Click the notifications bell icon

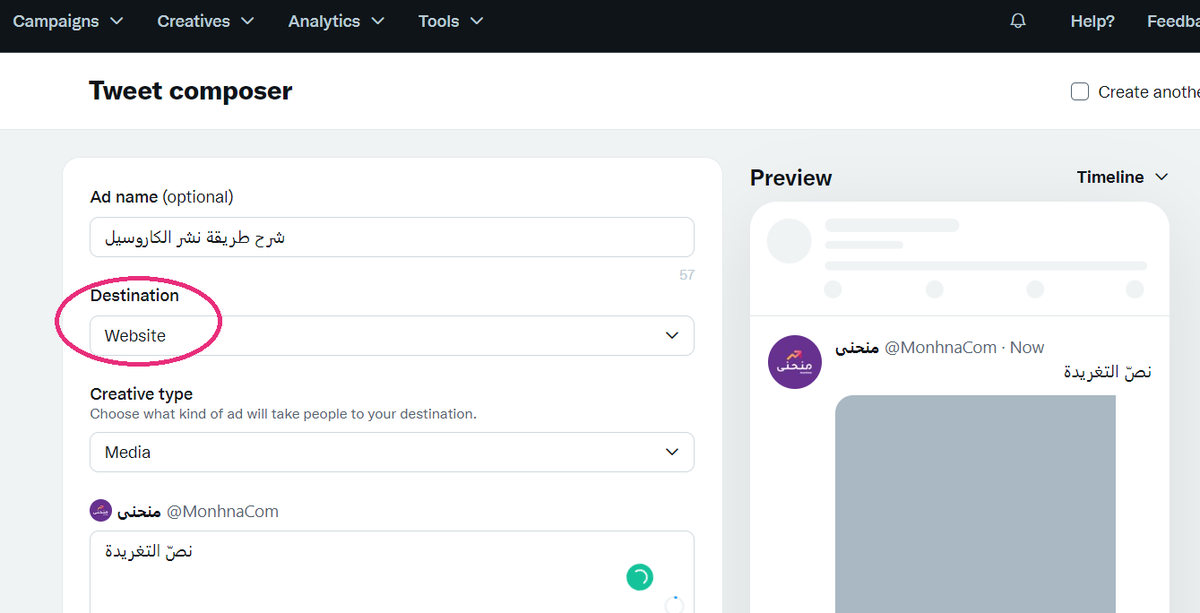pyautogui.click(x=1018, y=21)
